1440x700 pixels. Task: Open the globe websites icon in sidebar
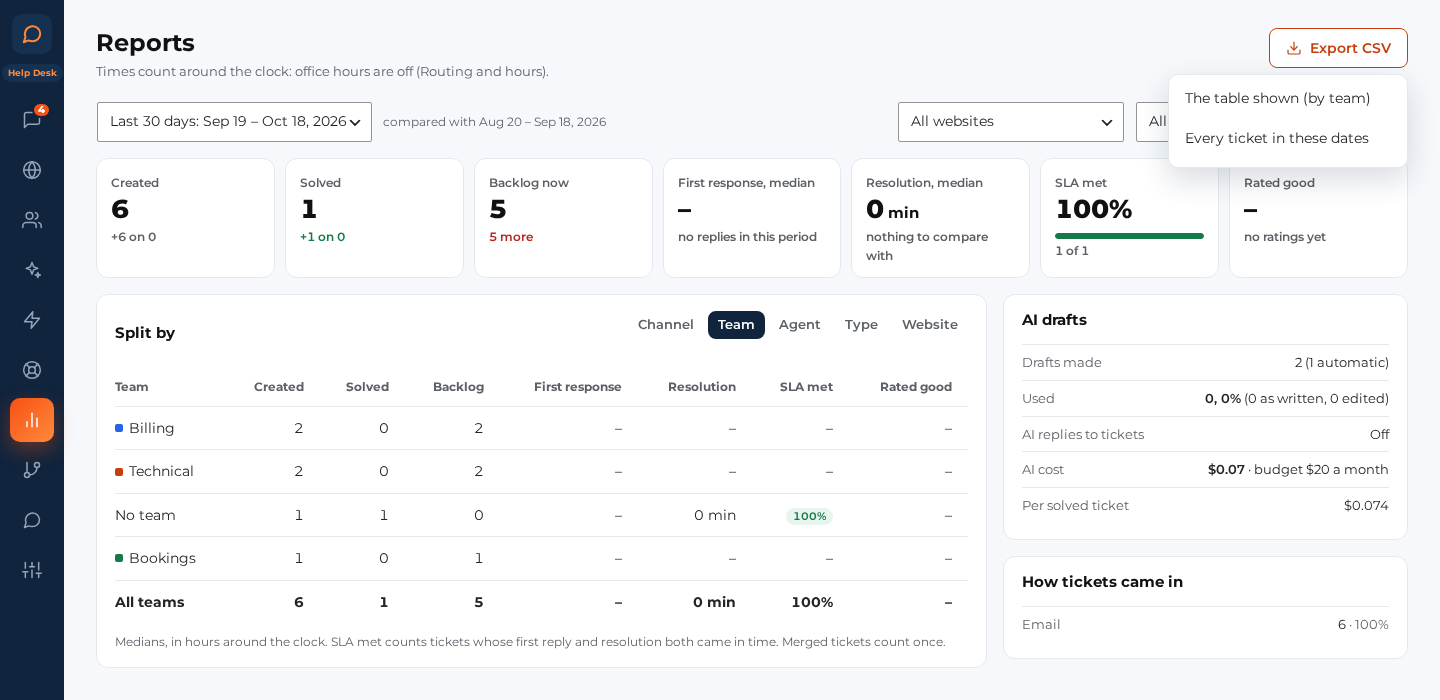[x=32, y=170]
